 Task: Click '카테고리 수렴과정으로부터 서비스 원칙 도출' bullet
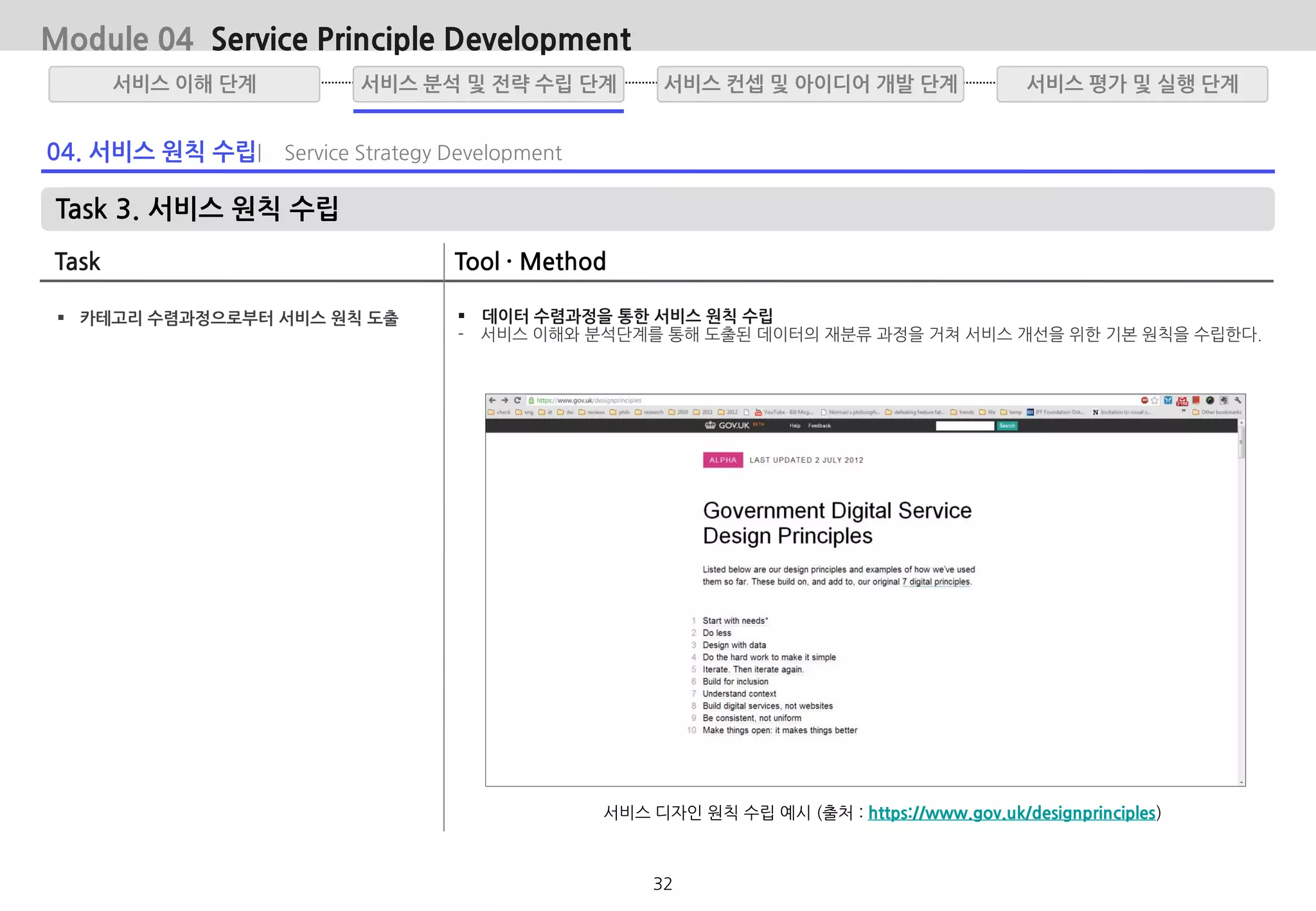click(239, 318)
